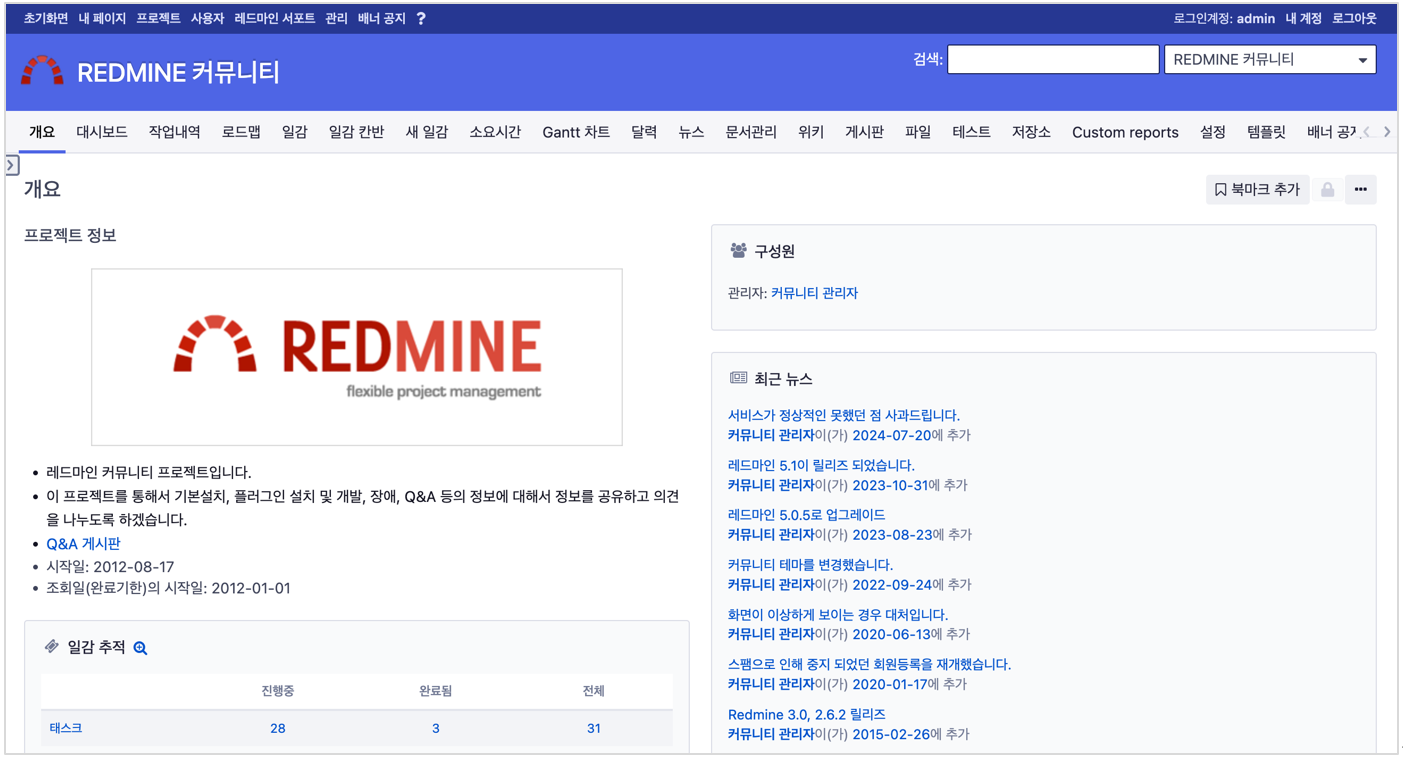Open the 일감 칸반 tab
Viewport: 1403px width, 759px height.
point(357,132)
